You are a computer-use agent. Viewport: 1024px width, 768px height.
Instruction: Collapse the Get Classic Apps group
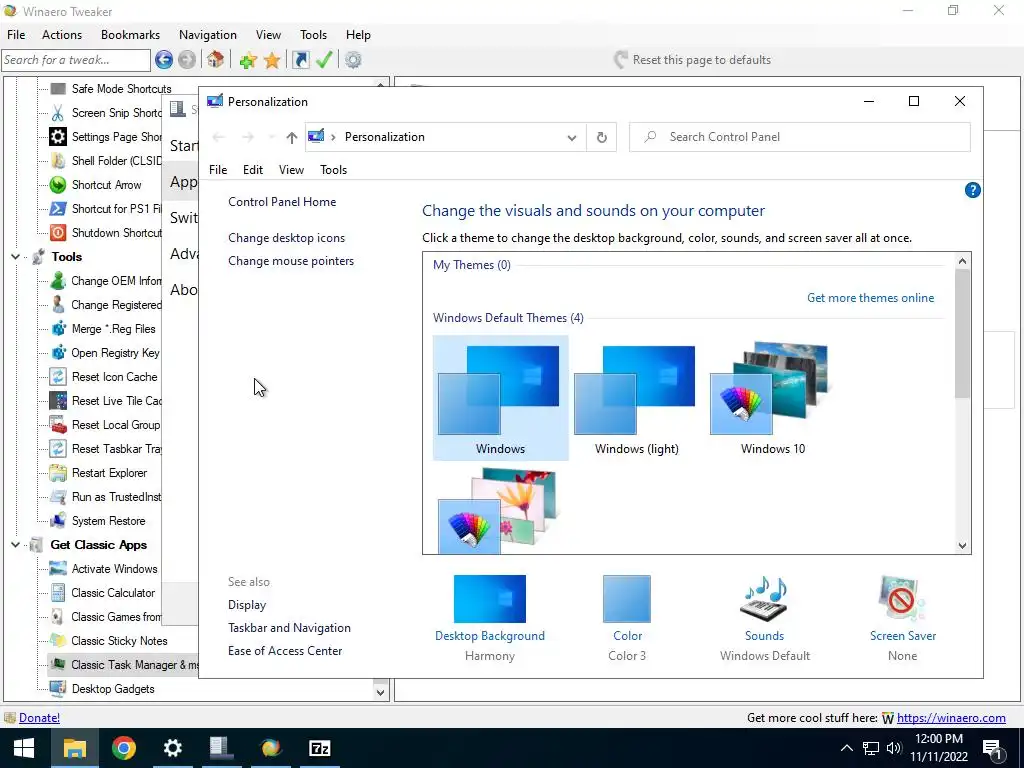point(16,545)
